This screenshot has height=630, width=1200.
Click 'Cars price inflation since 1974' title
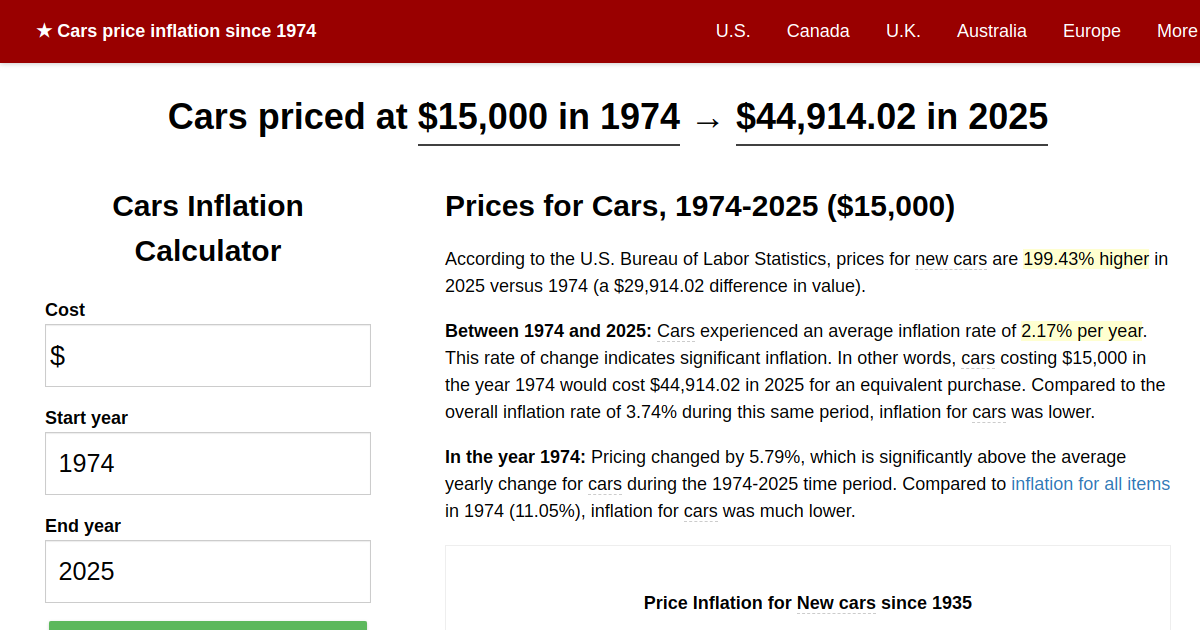pyautogui.click(x=186, y=31)
